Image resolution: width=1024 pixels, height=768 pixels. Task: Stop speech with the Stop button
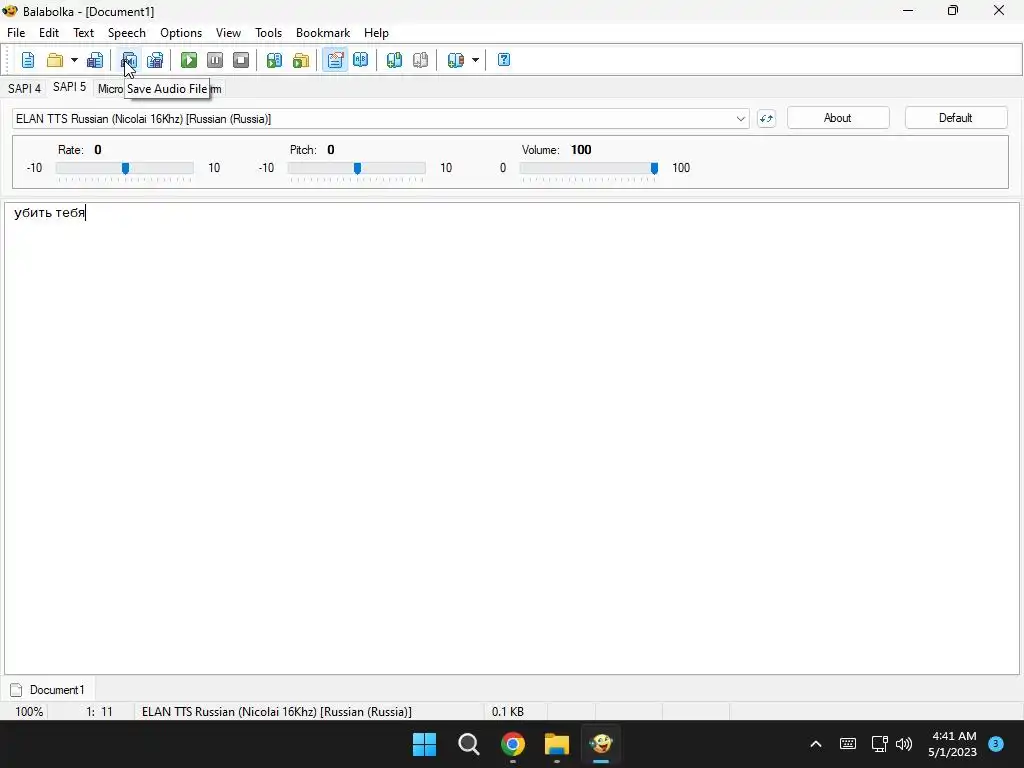tap(241, 60)
